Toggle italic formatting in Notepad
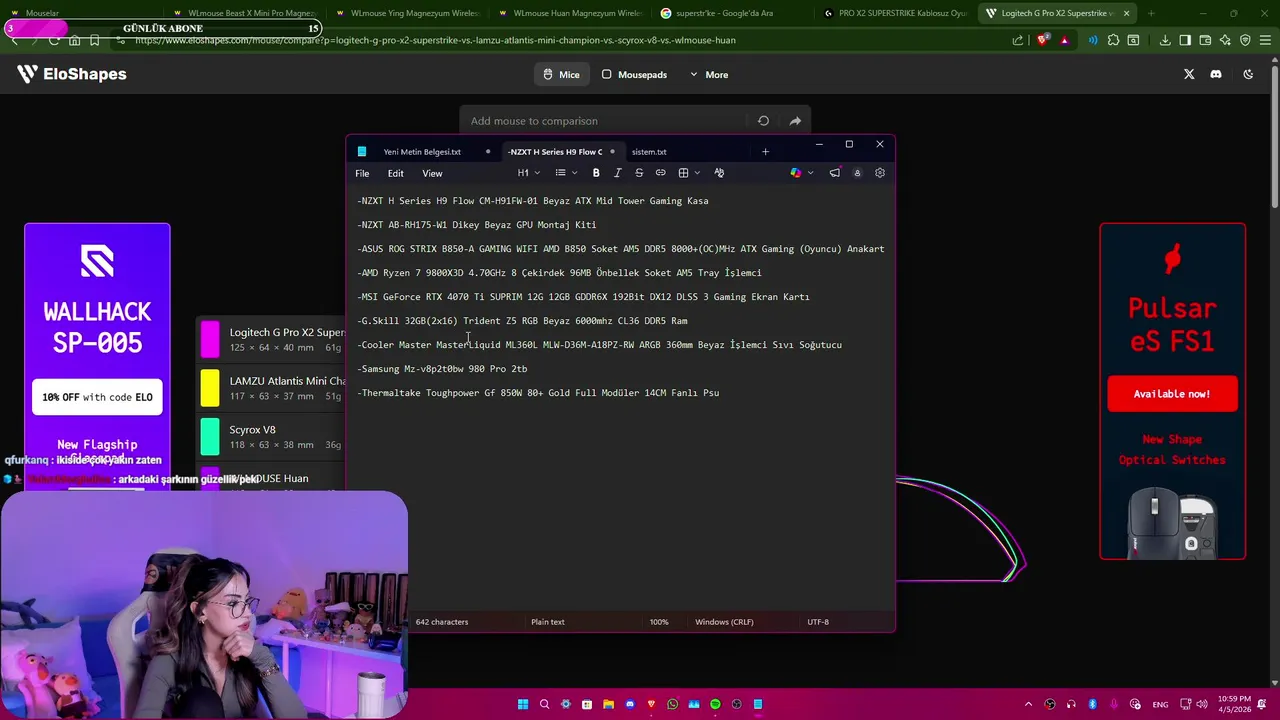The image size is (1280, 720). (x=617, y=173)
